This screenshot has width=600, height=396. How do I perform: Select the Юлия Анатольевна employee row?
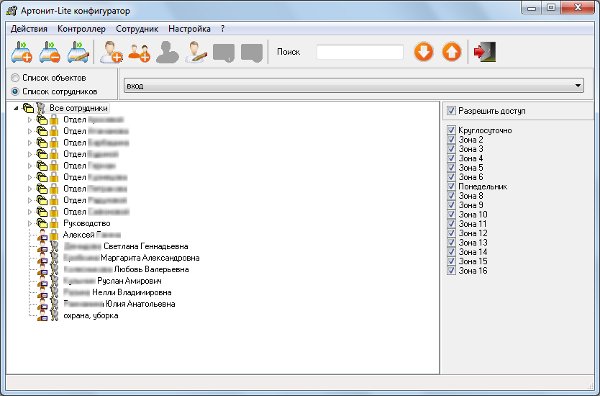click(119, 304)
